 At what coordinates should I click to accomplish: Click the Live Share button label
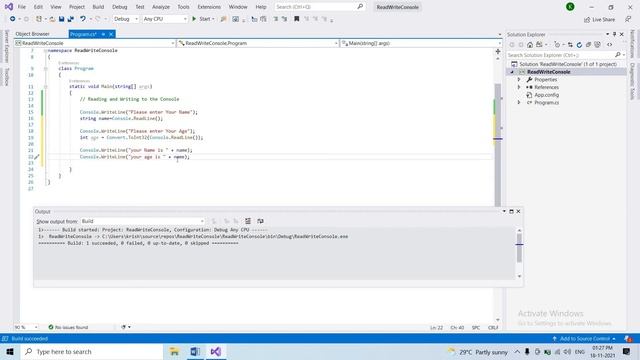coord(603,20)
